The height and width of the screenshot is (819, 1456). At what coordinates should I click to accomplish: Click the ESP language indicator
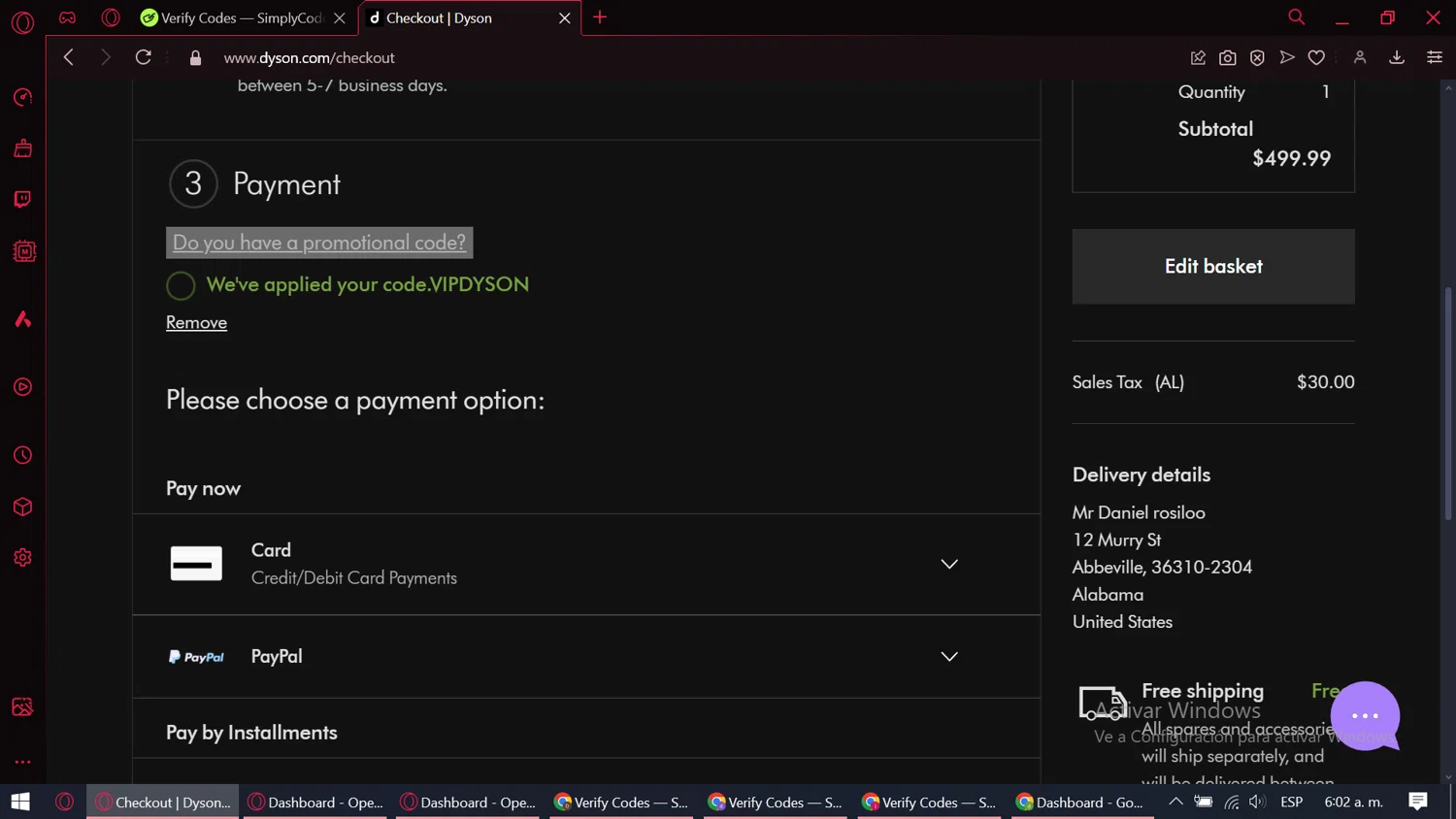pos(1291,802)
